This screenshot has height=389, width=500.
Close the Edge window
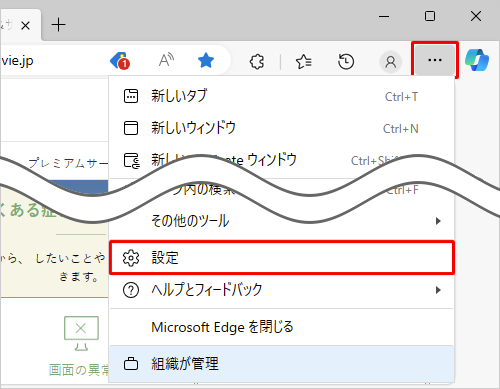[476, 16]
